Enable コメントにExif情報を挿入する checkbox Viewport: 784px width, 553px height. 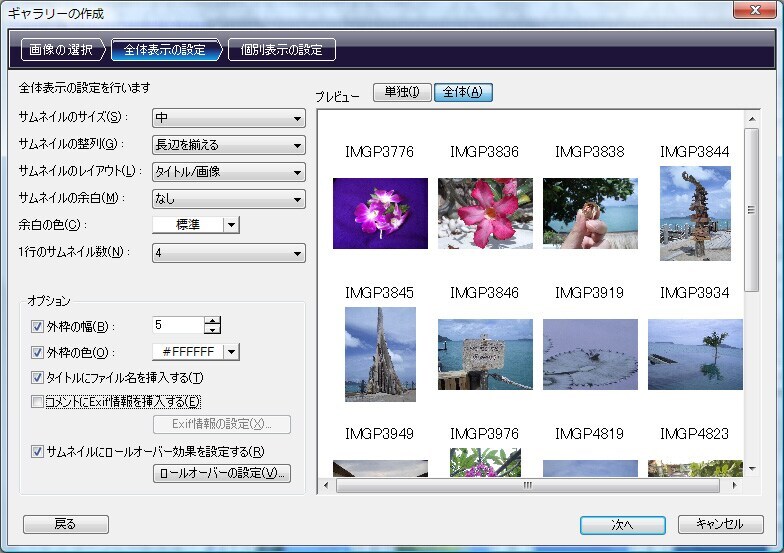click(37, 402)
